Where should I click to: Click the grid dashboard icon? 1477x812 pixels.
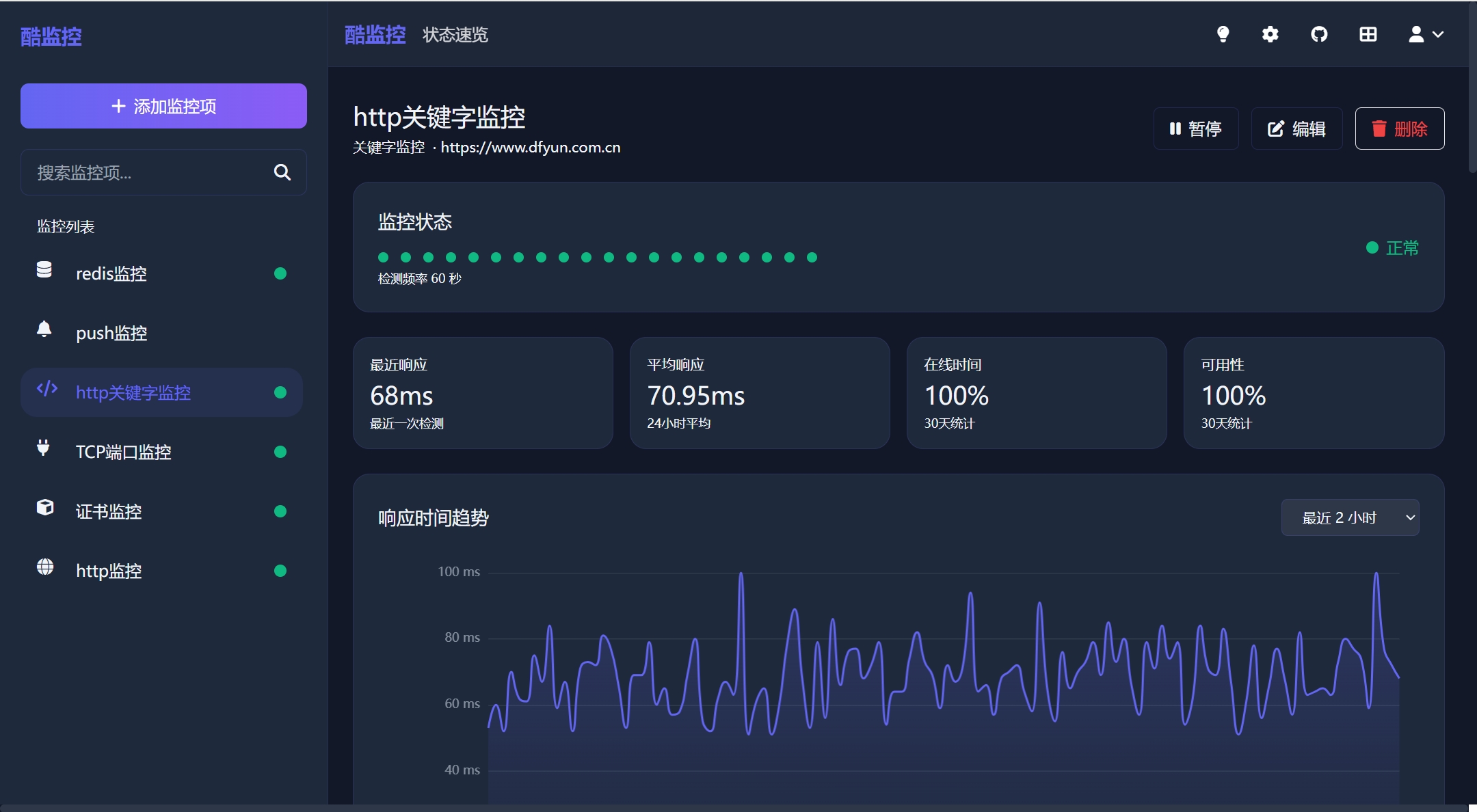pos(1368,34)
